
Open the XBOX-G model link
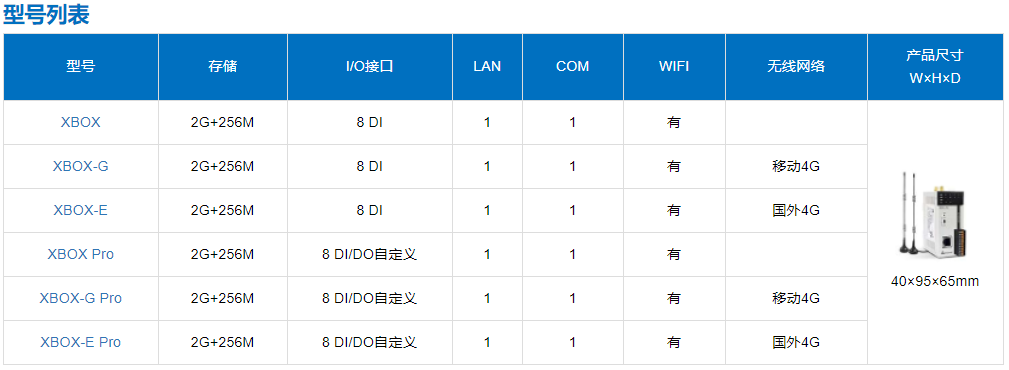coord(80,166)
